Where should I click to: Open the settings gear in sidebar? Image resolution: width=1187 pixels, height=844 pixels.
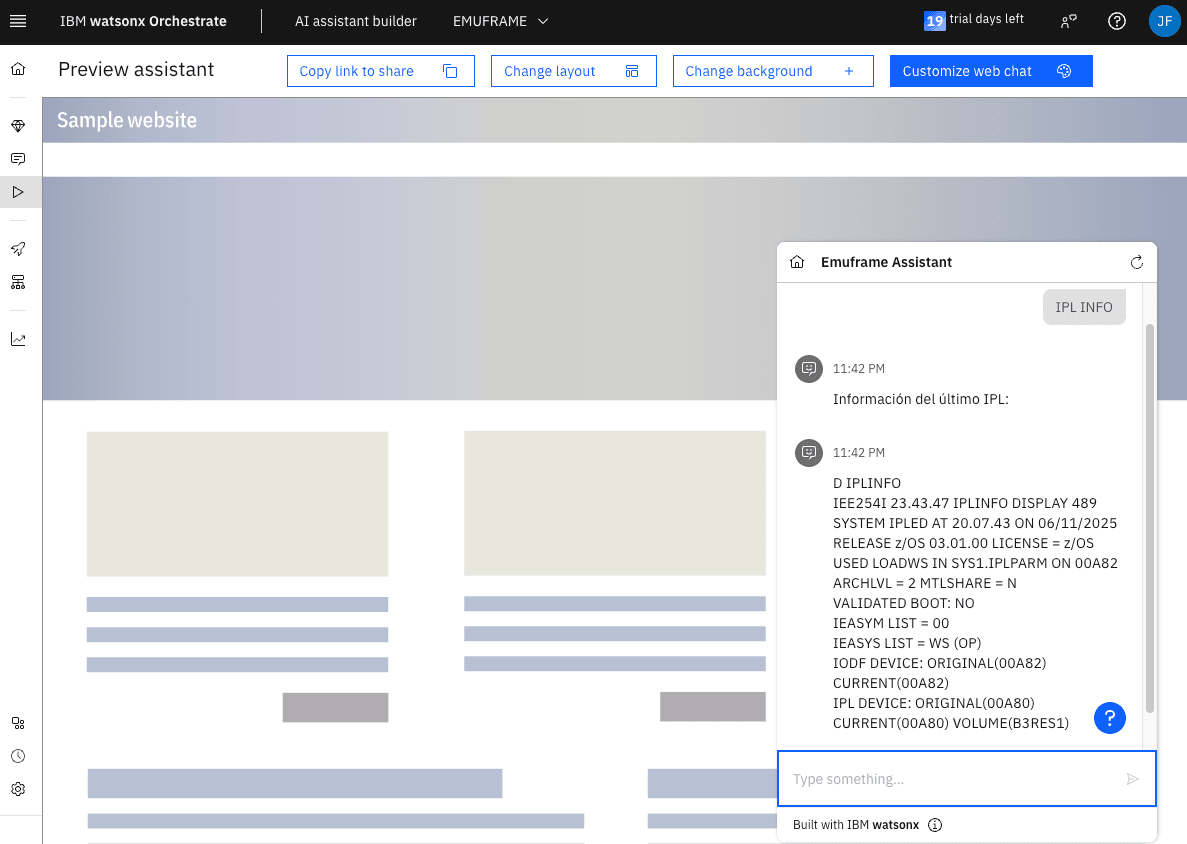(18, 789)
